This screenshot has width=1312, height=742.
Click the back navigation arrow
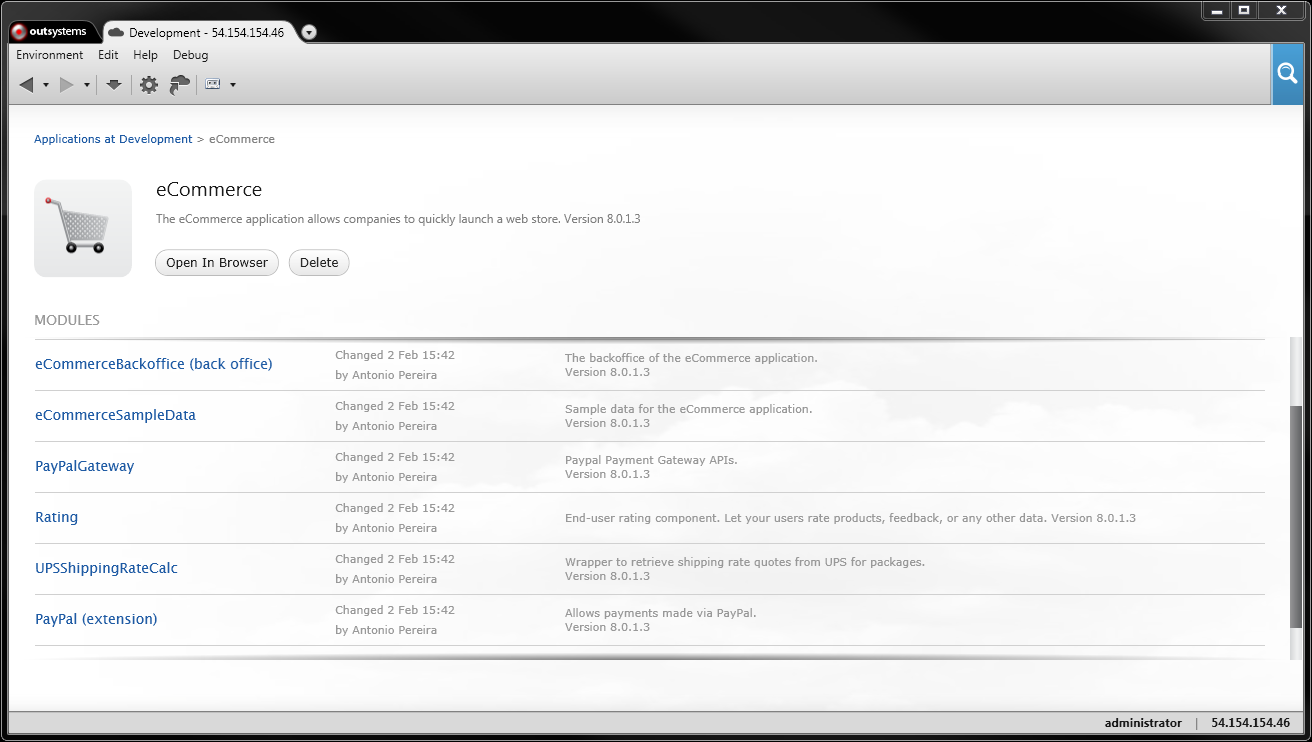[27, 85]
